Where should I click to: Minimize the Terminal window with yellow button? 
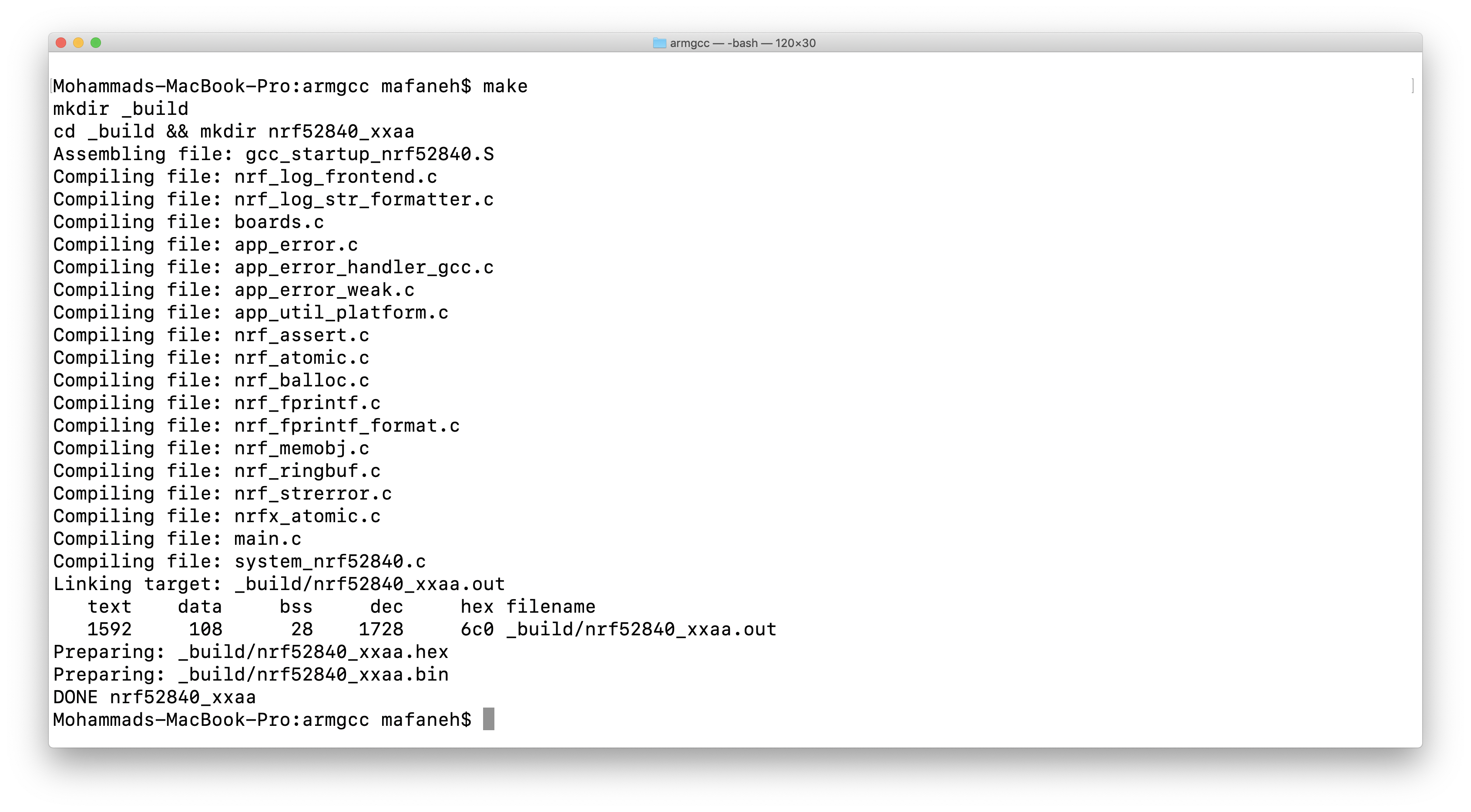tap(78, 43)
